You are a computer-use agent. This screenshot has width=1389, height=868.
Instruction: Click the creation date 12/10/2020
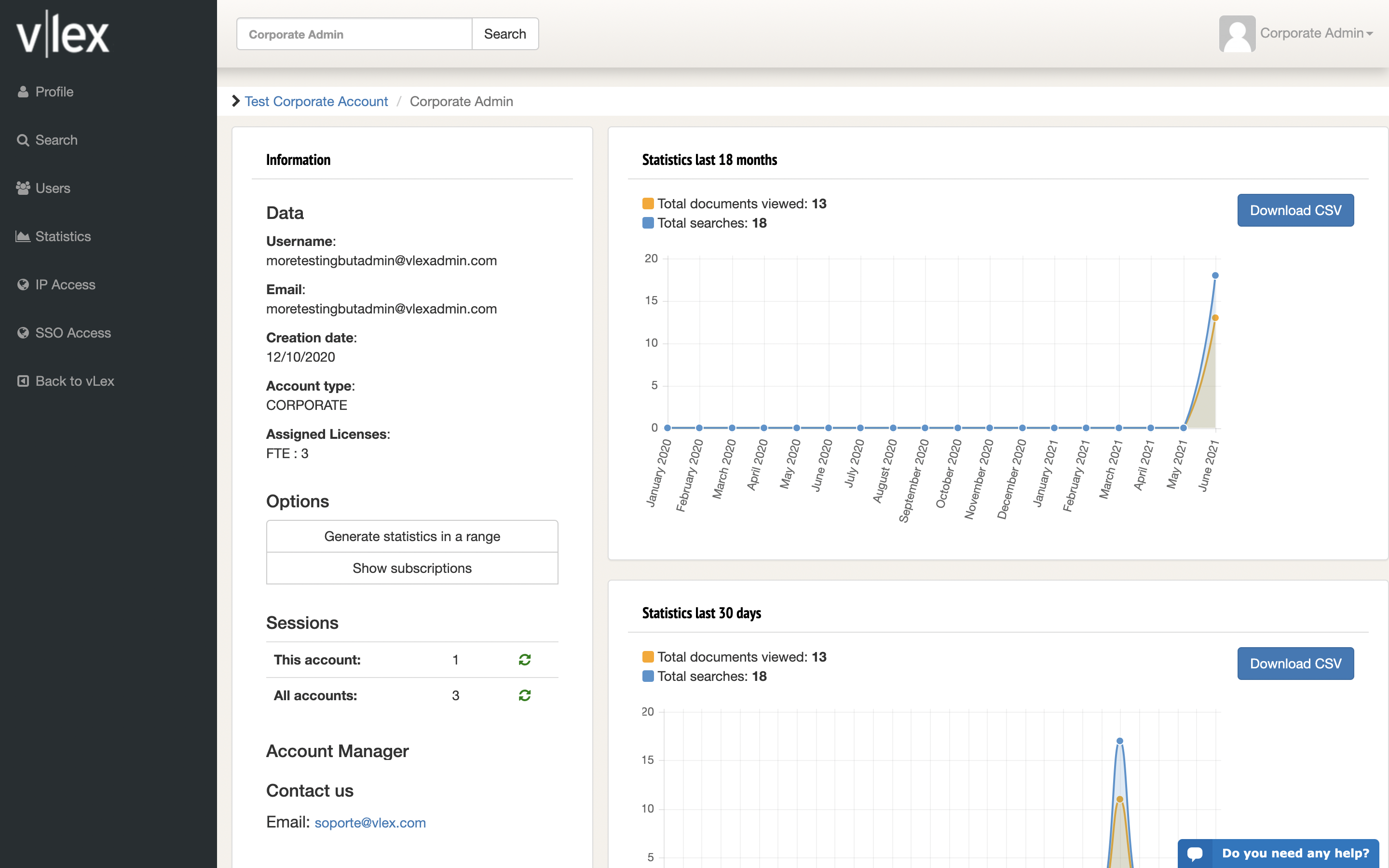coord(301,357)
